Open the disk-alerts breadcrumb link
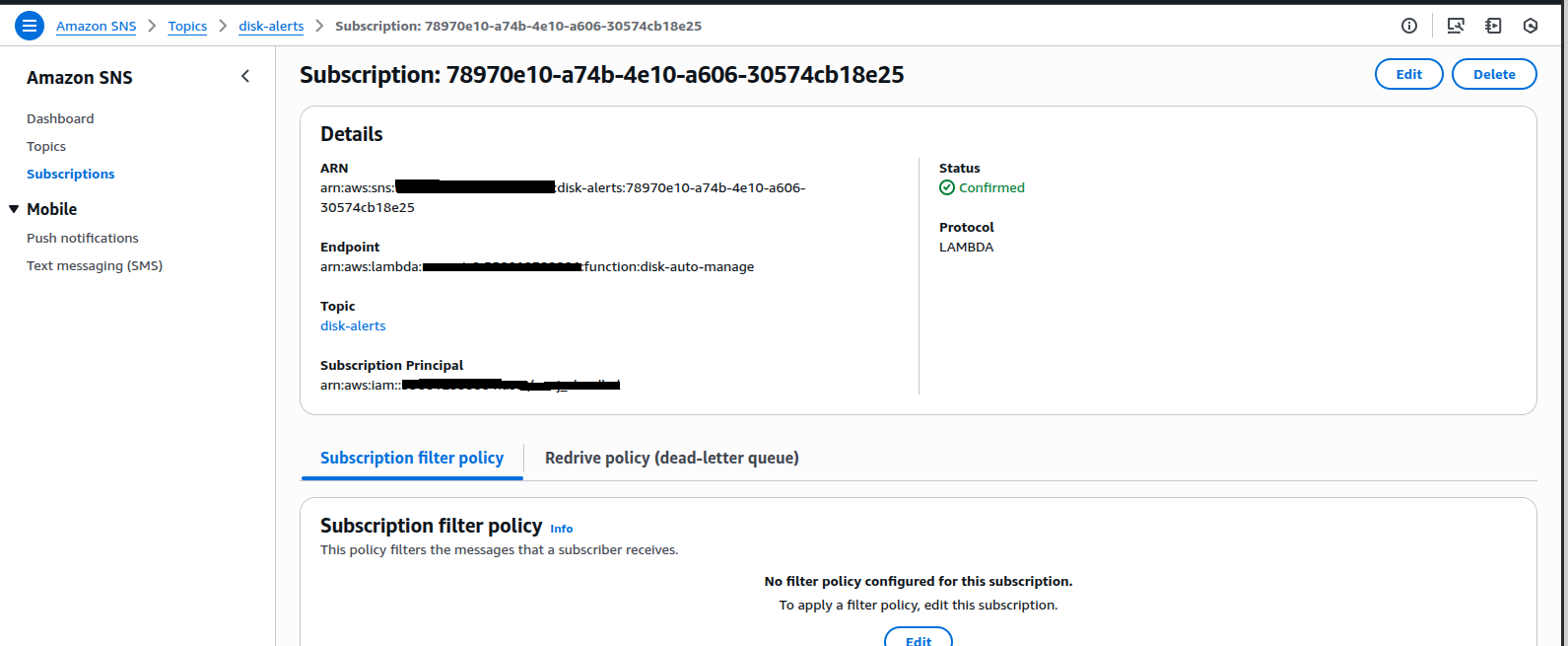This screenshot has width=1568, height=646. pyautogui.click(x=271, y=26)
